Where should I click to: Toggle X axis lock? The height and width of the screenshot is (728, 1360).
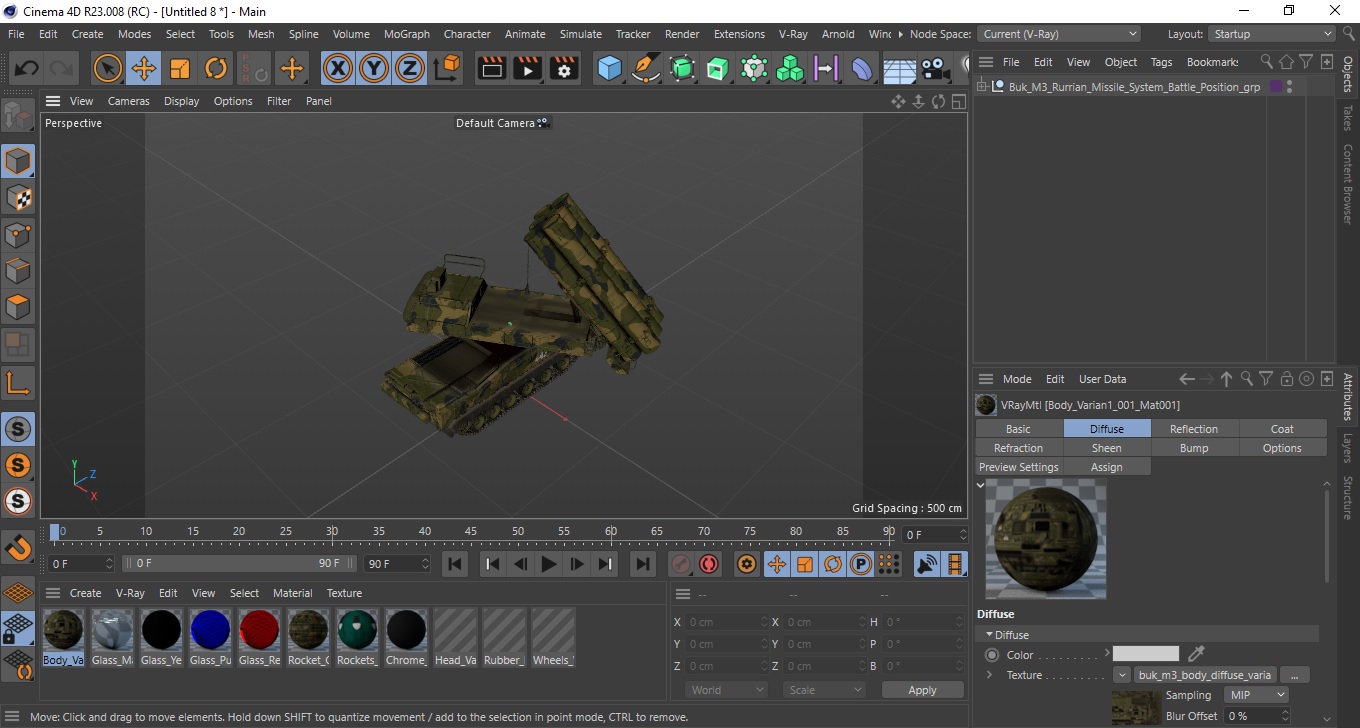point(338,69)
